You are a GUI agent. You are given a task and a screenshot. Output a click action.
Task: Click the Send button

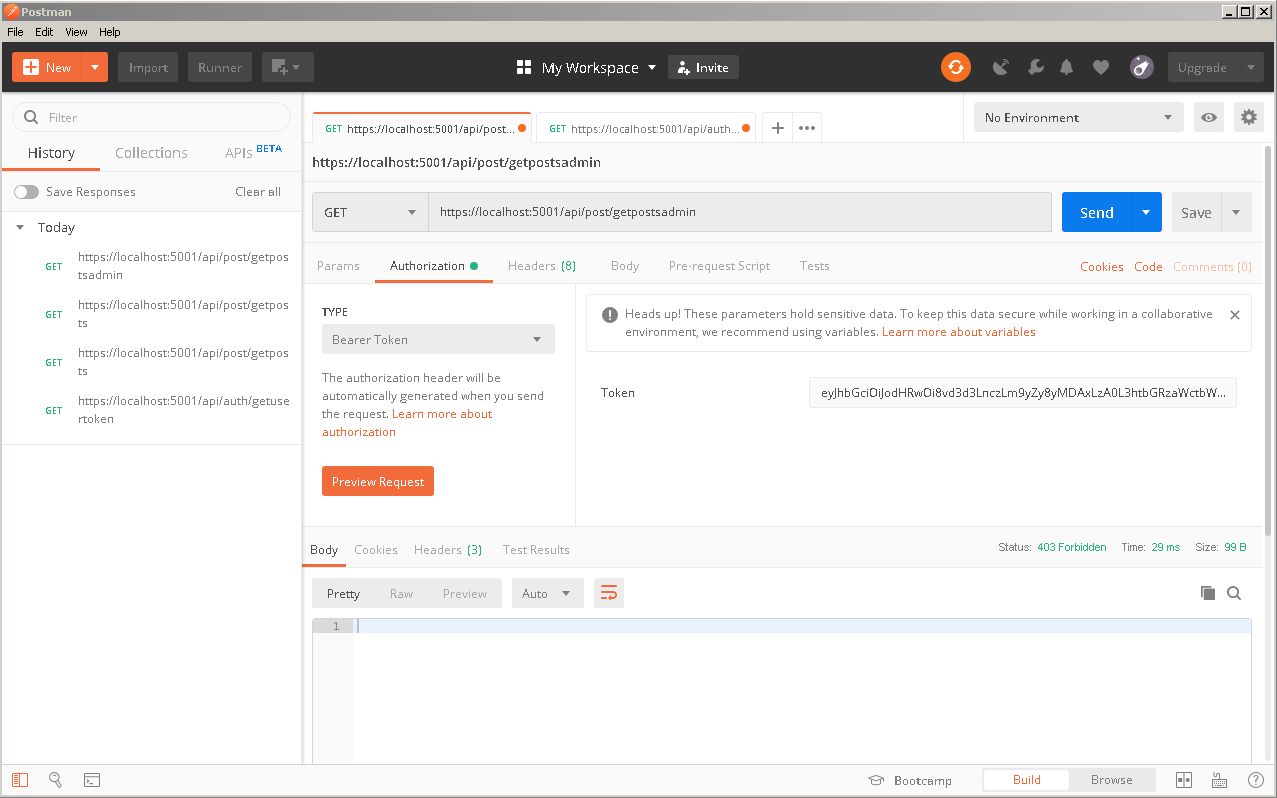coord(1096,212)
